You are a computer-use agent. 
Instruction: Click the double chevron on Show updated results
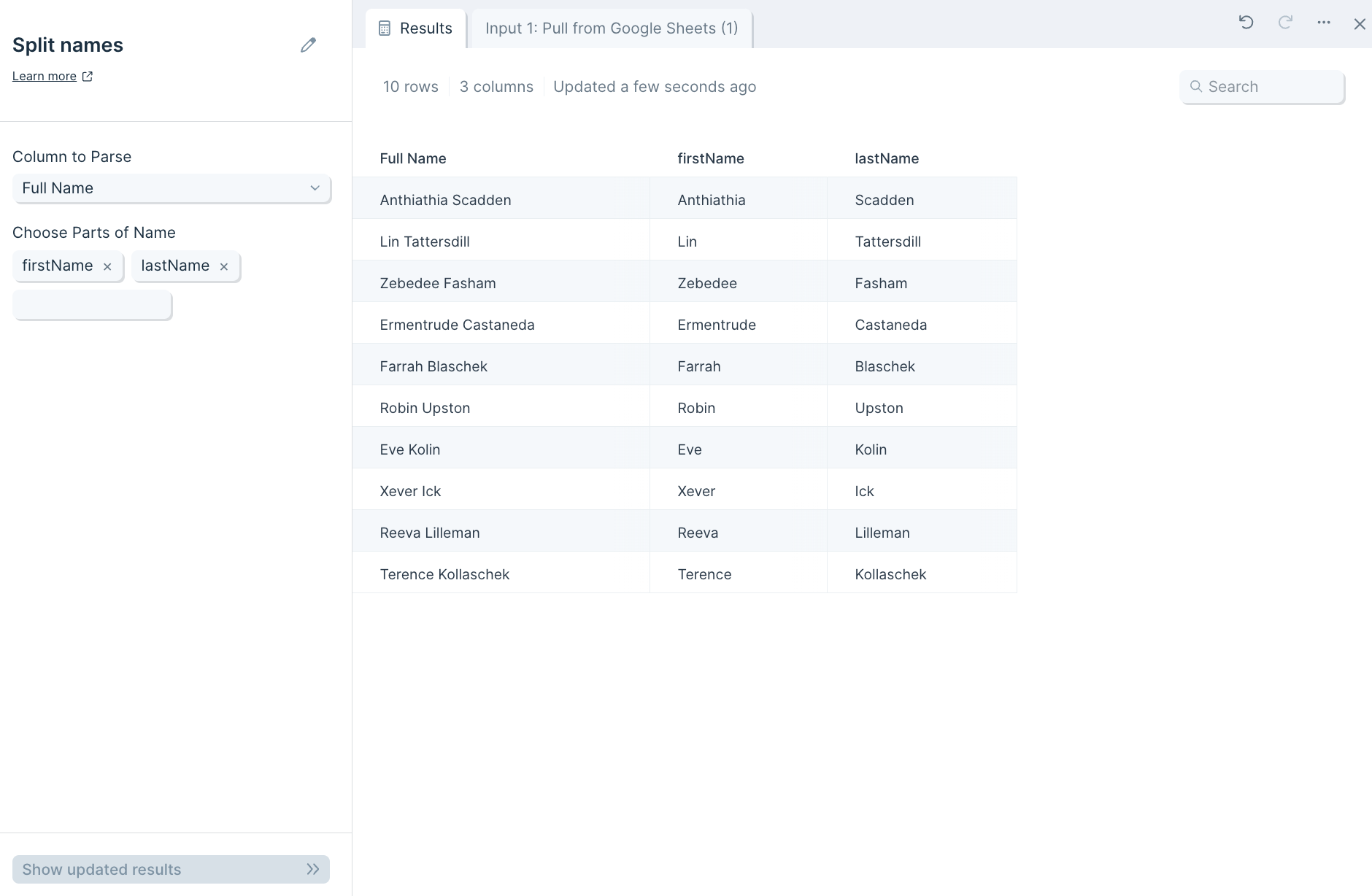coord(313,870)
